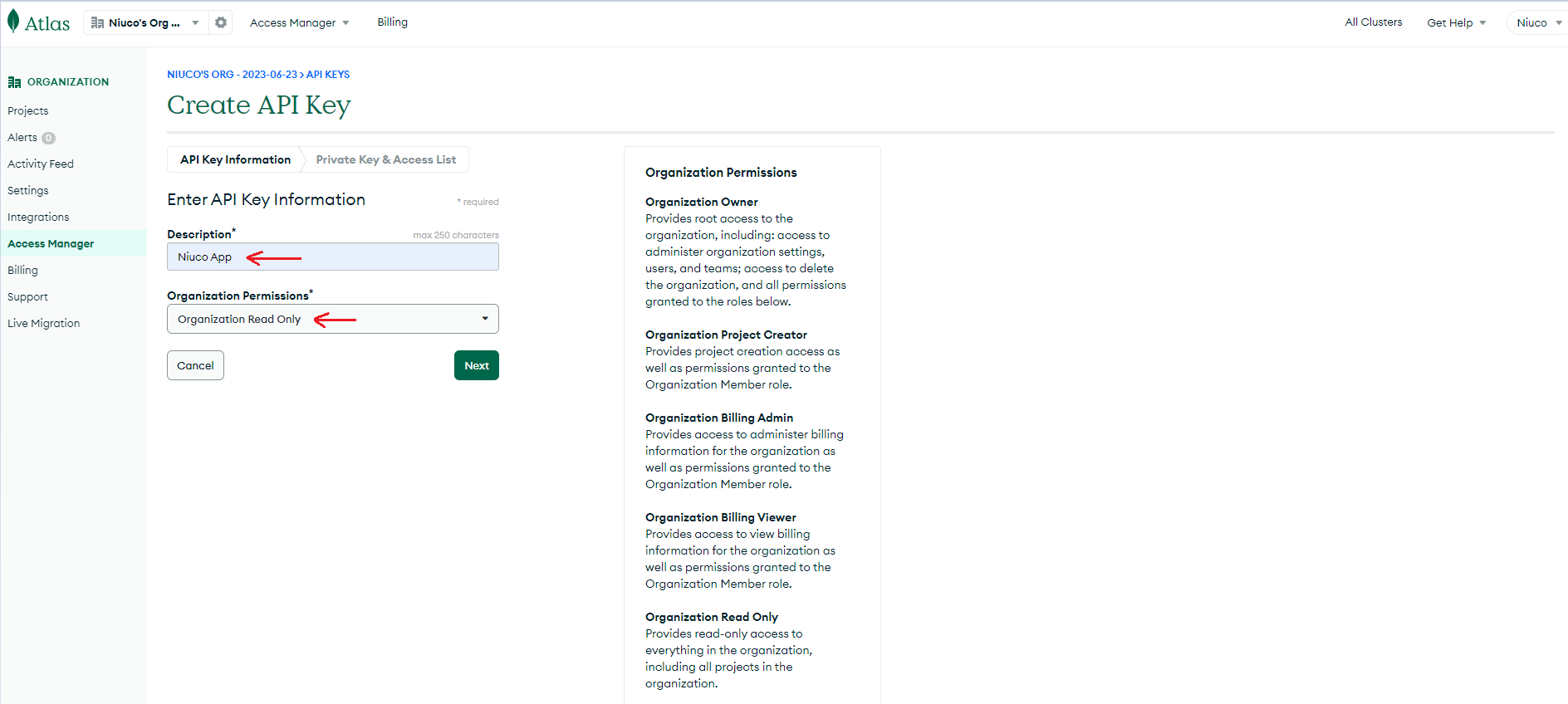Click the API KEYS breadcrumb link

[328, 74]
